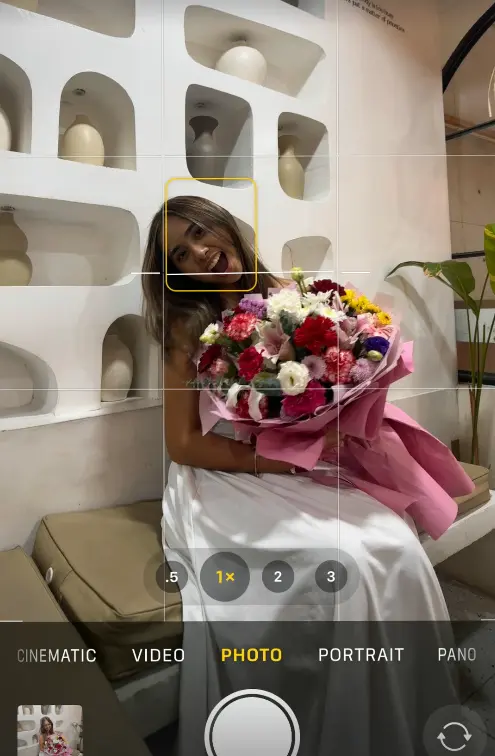Focus on the round white vase up top

tap(241, 62)
